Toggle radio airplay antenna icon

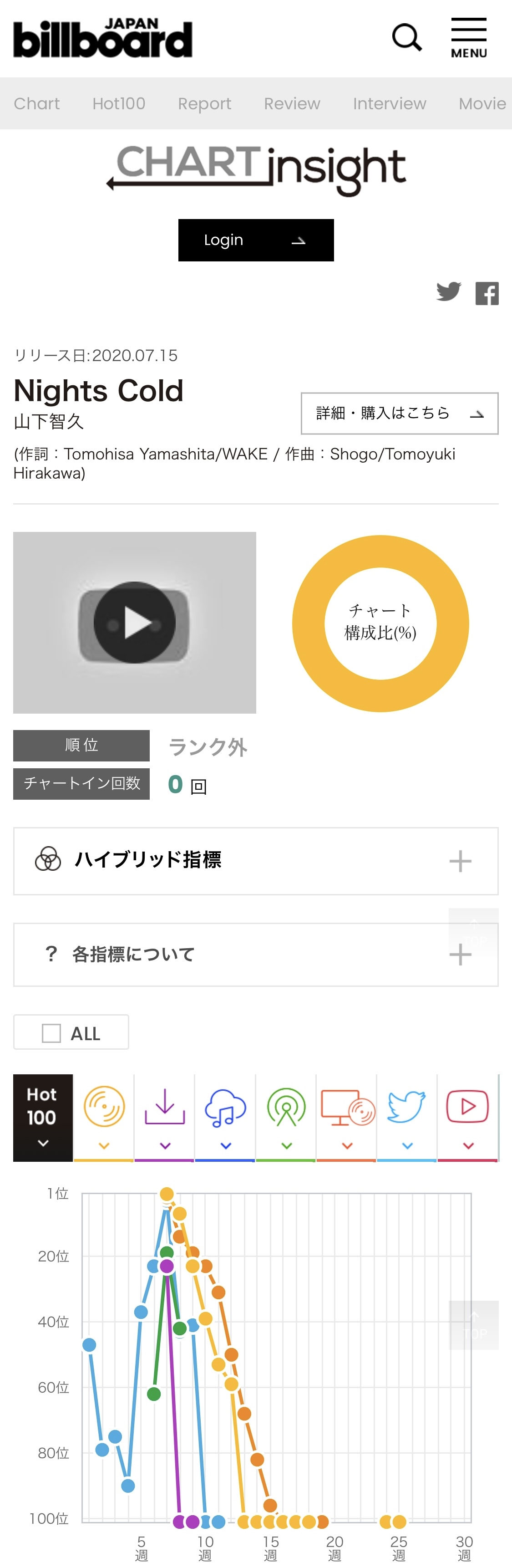tap(286, 1118)
